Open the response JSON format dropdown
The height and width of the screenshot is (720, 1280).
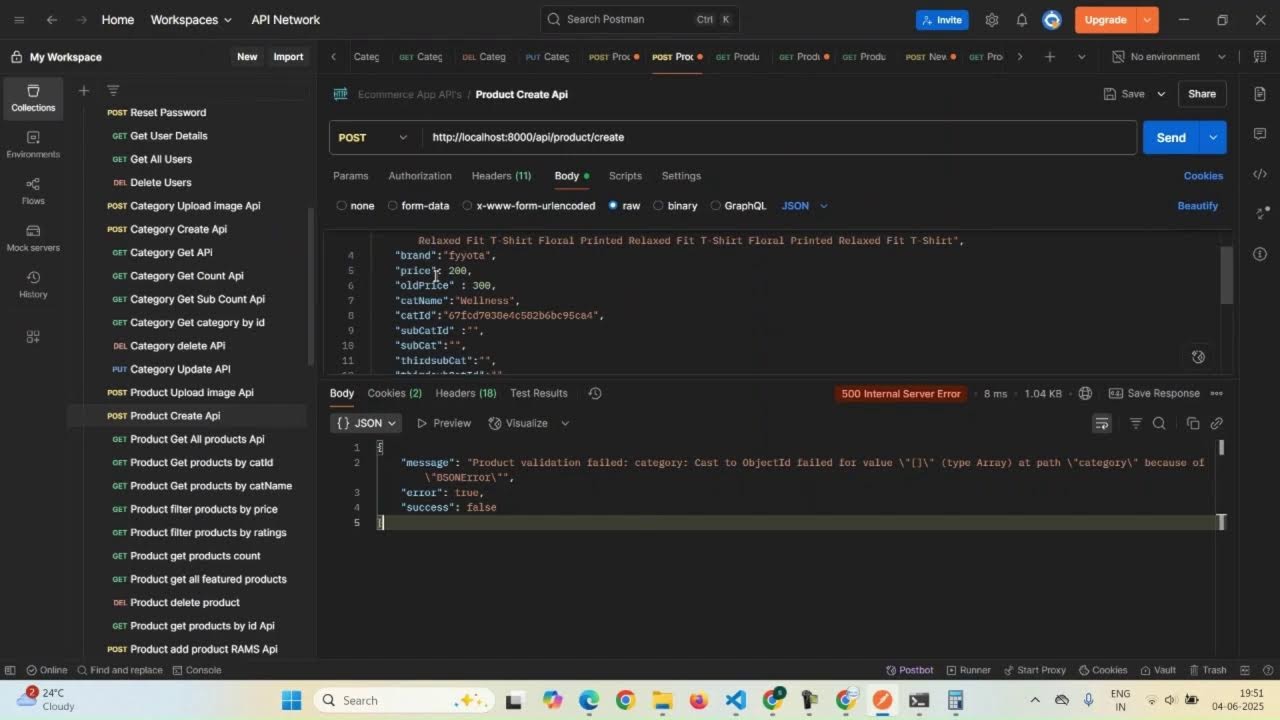[x=366, y=423]
